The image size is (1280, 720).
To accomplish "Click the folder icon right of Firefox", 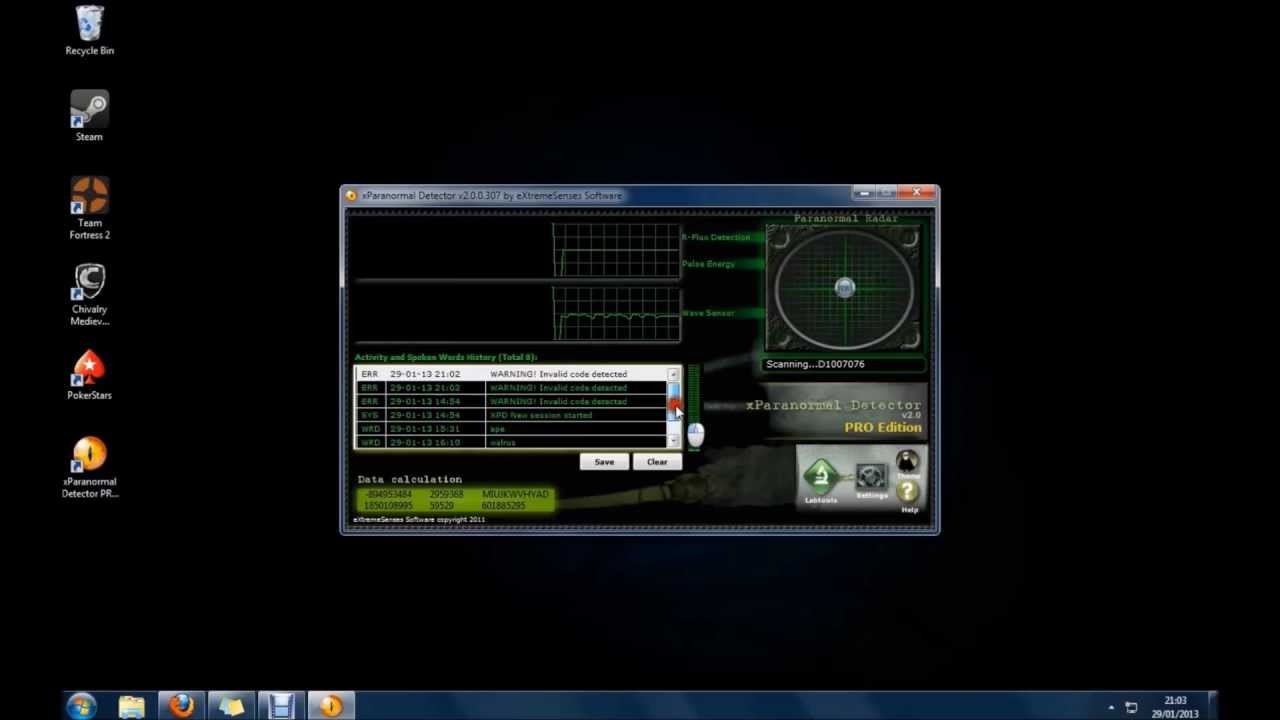I will [x=232, y=706].
